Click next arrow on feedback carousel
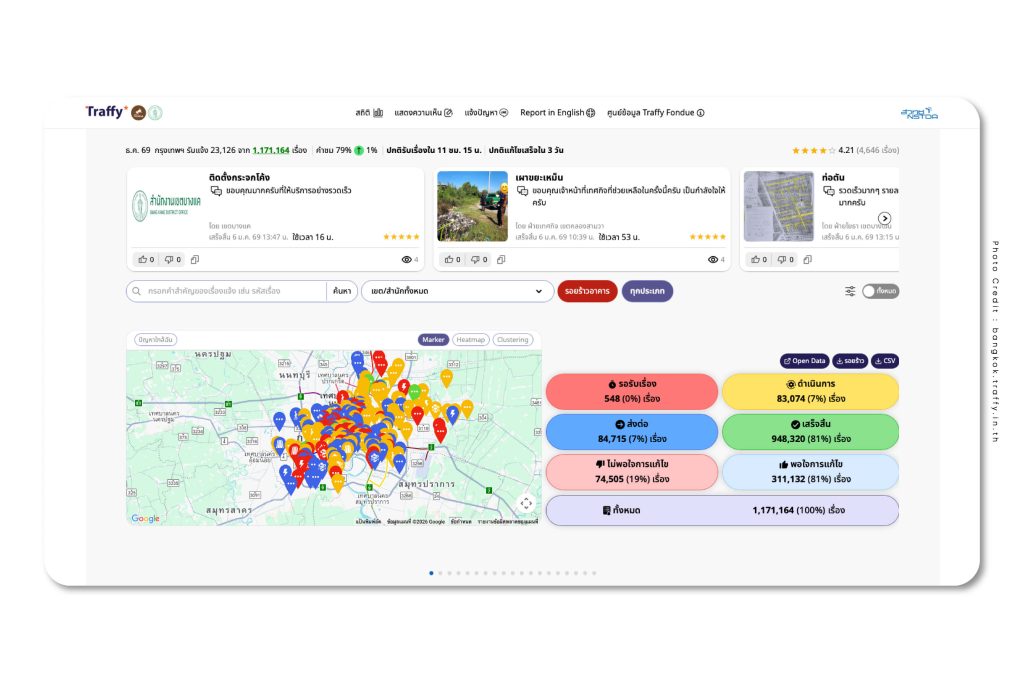 click(x=884, y=219)
